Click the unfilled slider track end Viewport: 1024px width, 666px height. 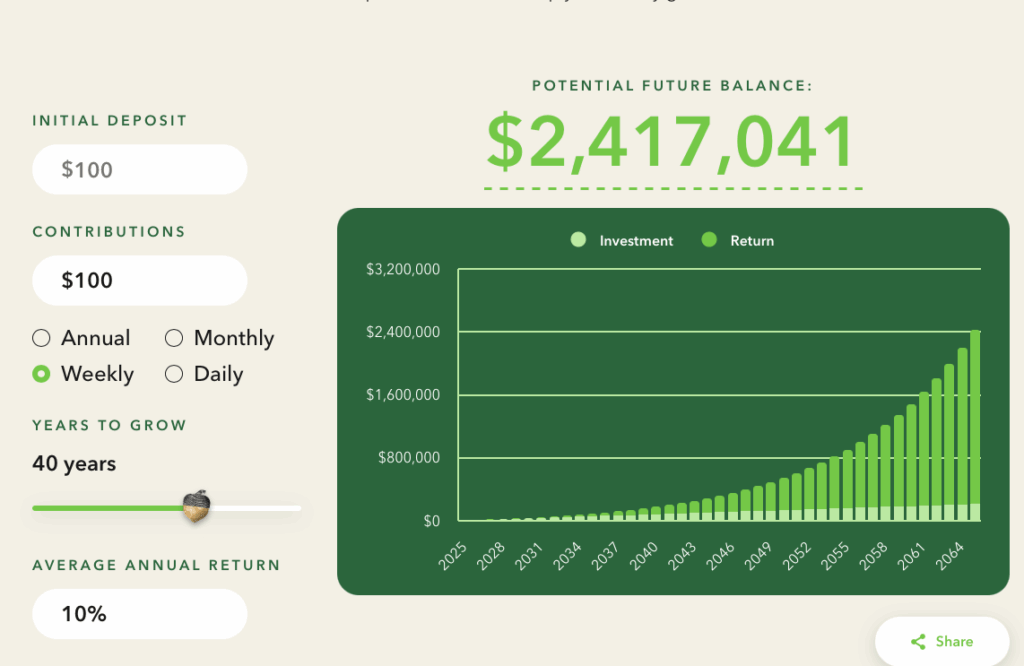[294, 508]
